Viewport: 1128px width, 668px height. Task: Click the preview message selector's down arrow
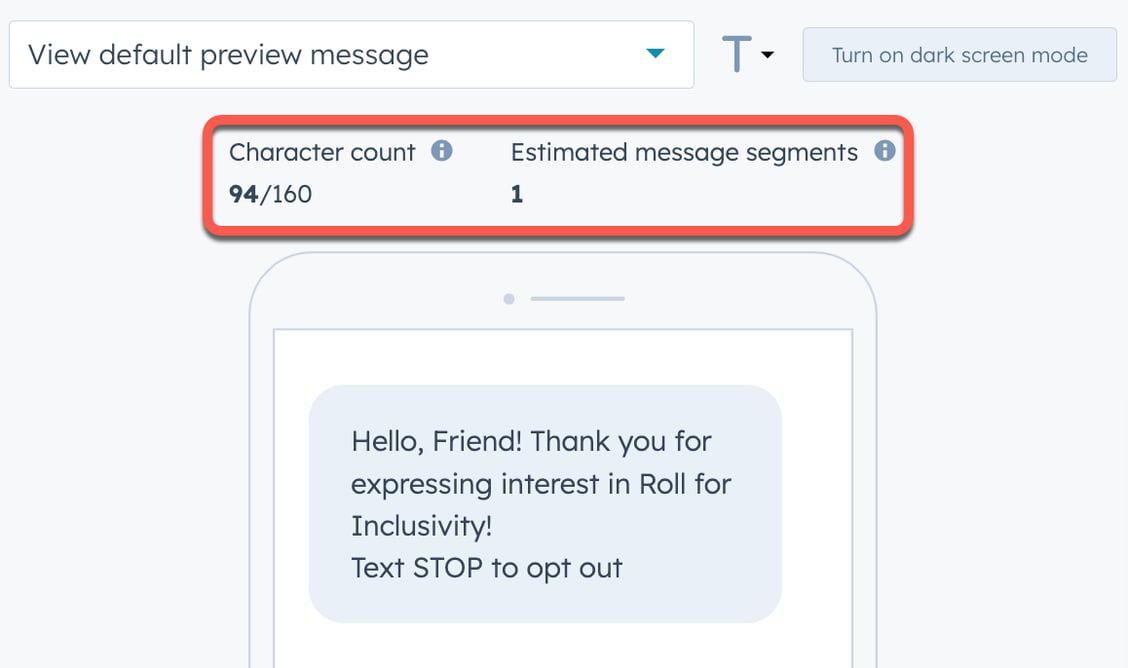click(655, 55)
